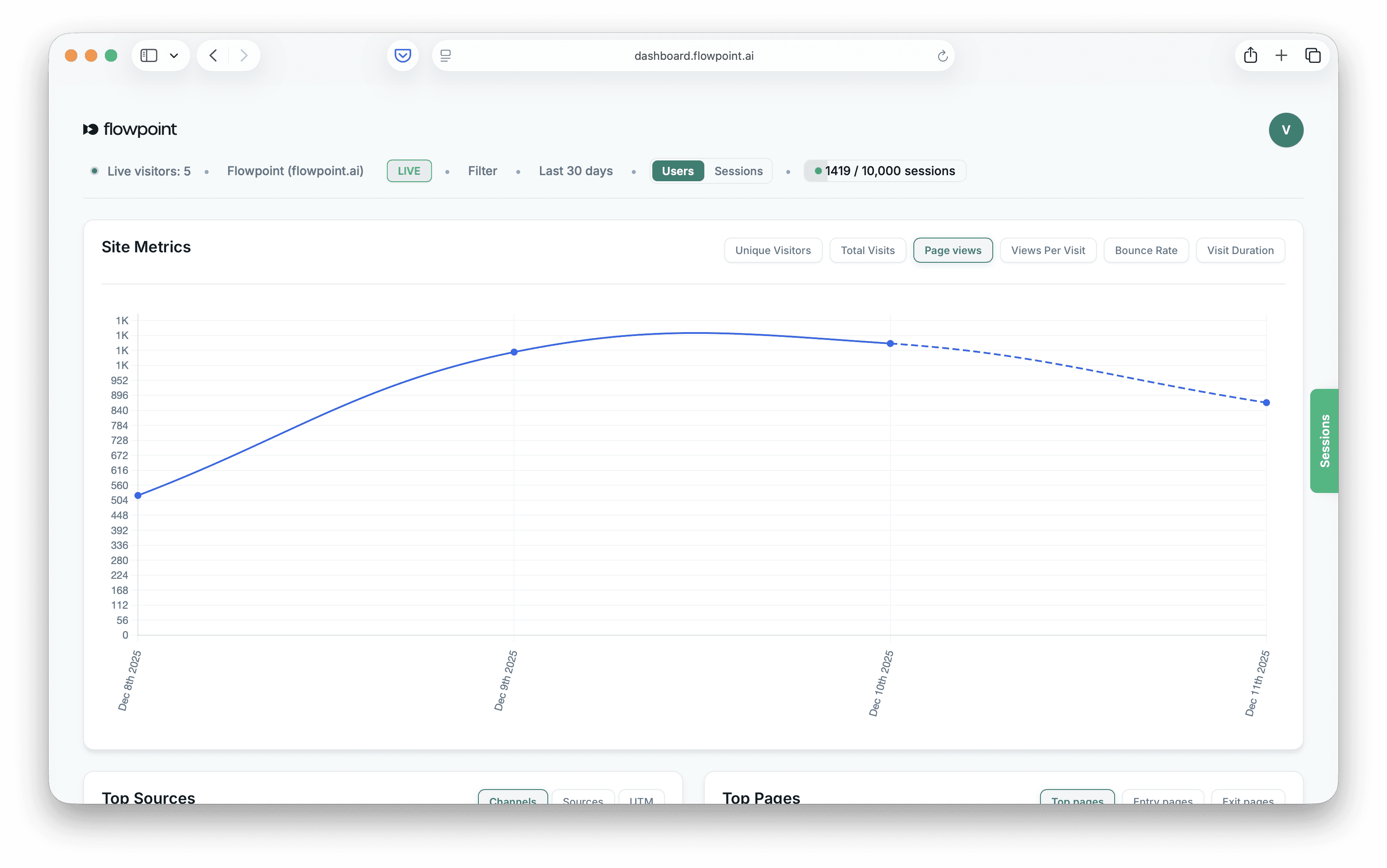This screenshot has width=1387, height=868.
Task: Open the Safari share icon
Action: (x=1250, y=55)
